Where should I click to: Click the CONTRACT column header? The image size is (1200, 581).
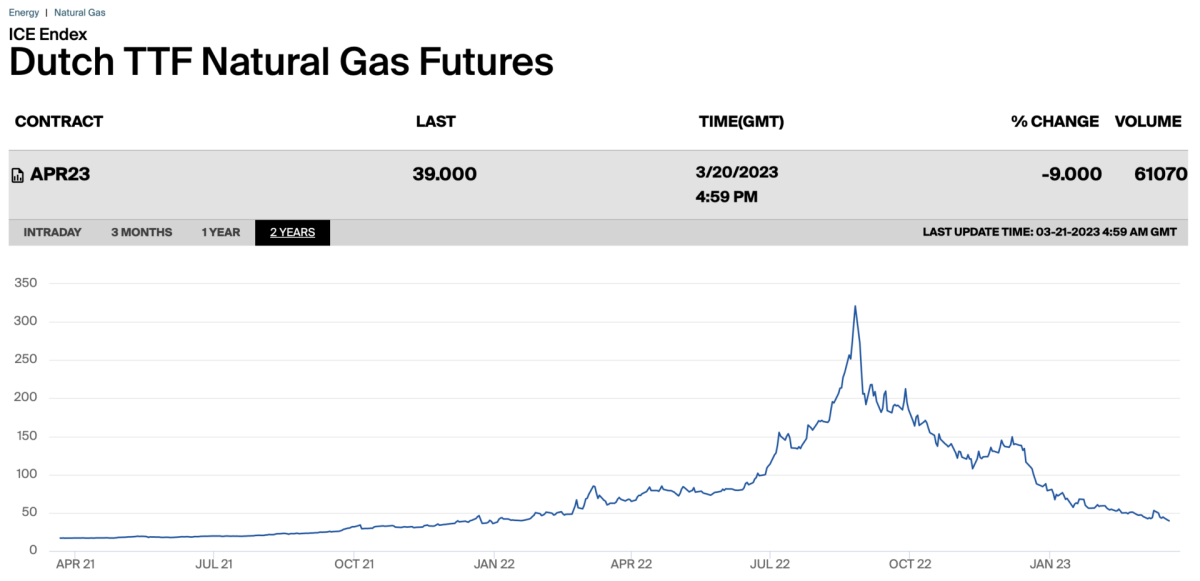pyautogui.click(x=58, y=122)
